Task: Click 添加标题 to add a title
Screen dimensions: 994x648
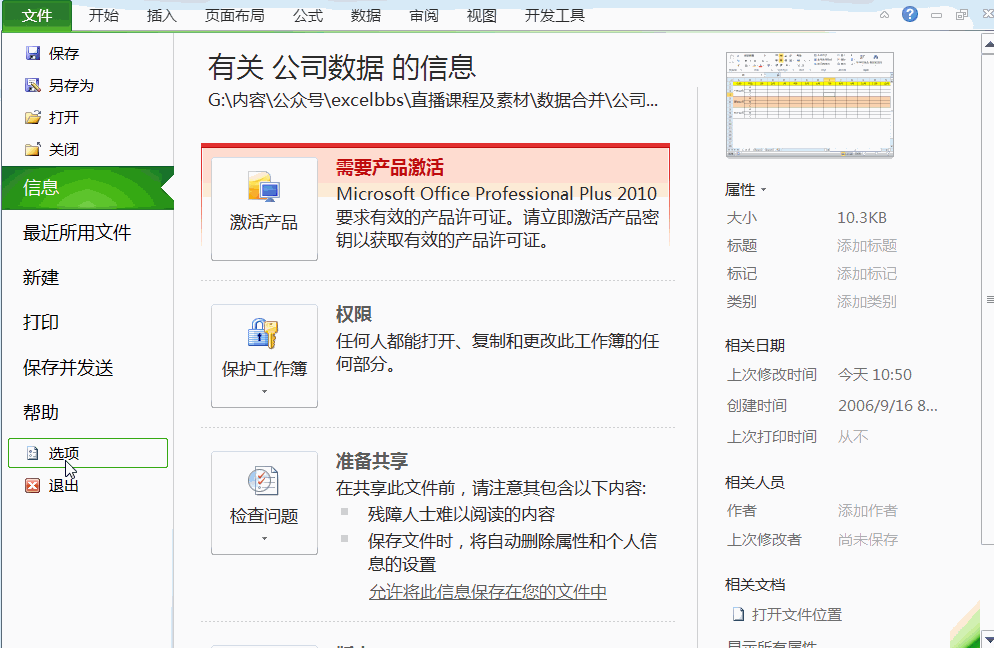Action: [867, 245]
